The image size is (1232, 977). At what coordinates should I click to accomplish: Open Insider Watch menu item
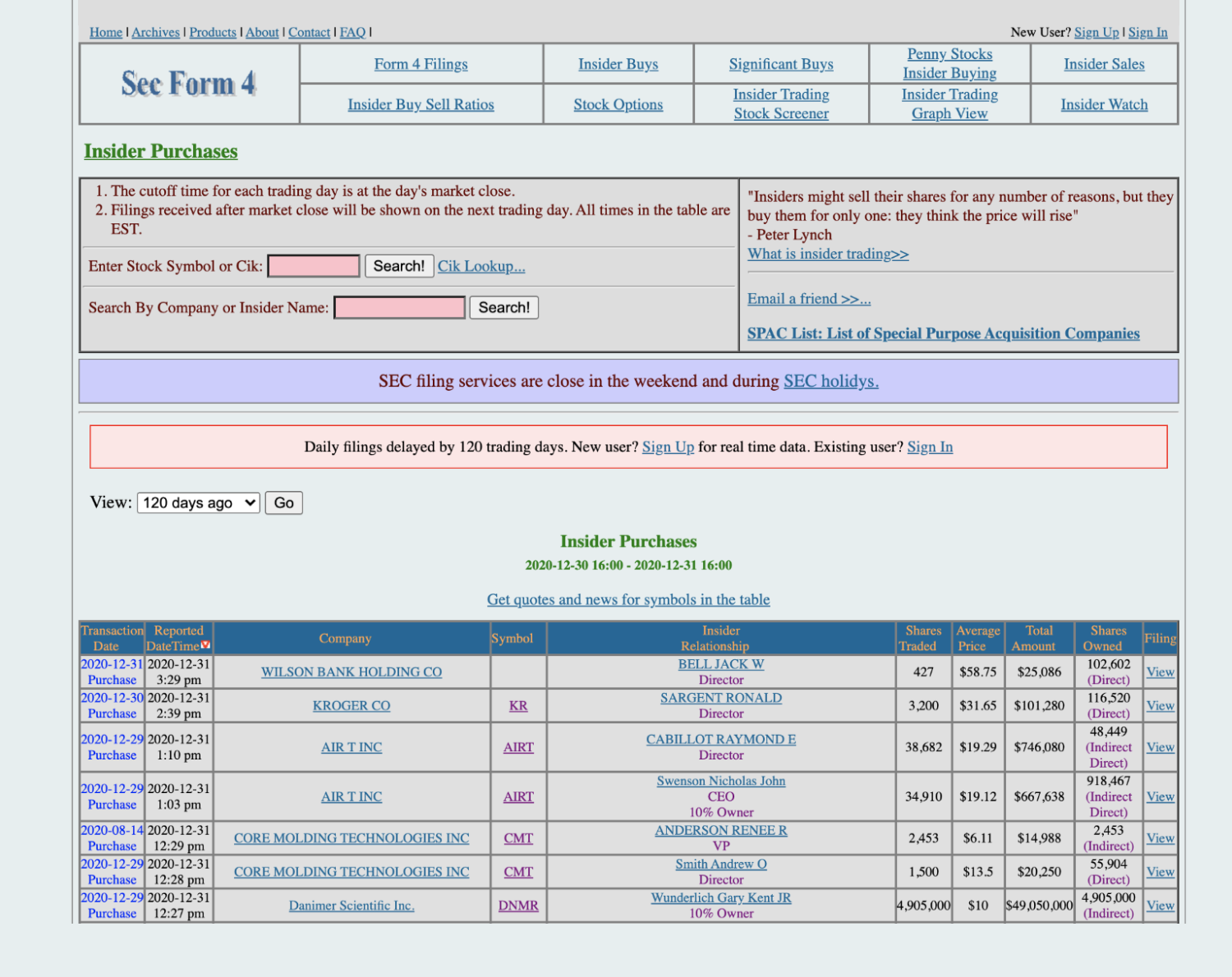pyautogui.click(x=1104, y=104)
